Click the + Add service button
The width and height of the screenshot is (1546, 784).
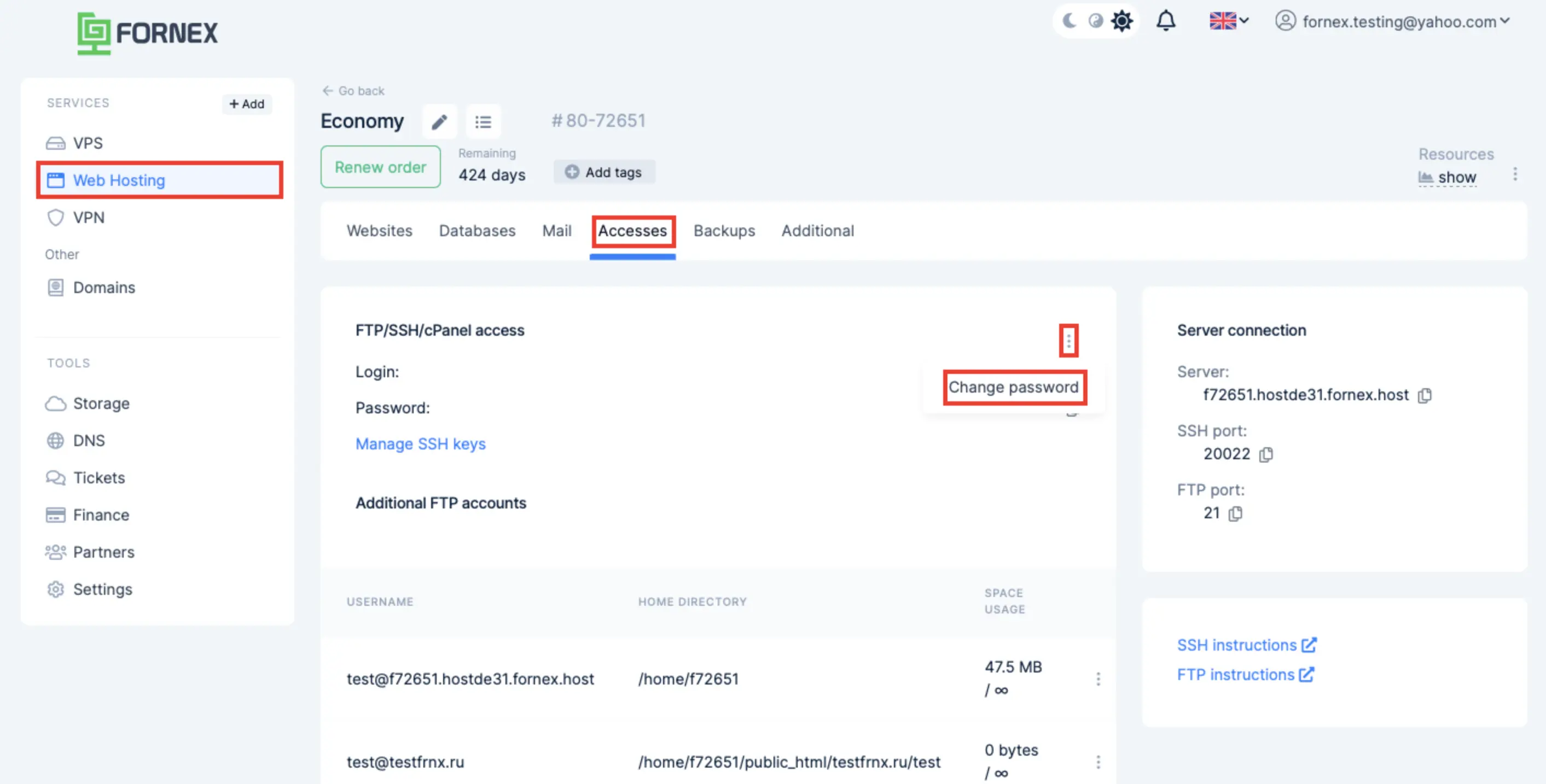247,104
